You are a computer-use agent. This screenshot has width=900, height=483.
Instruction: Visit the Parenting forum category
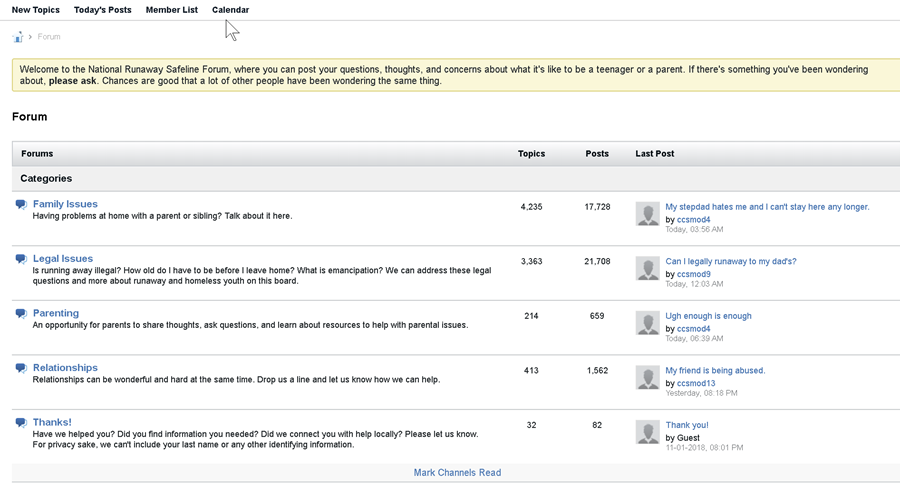[56, 313]
